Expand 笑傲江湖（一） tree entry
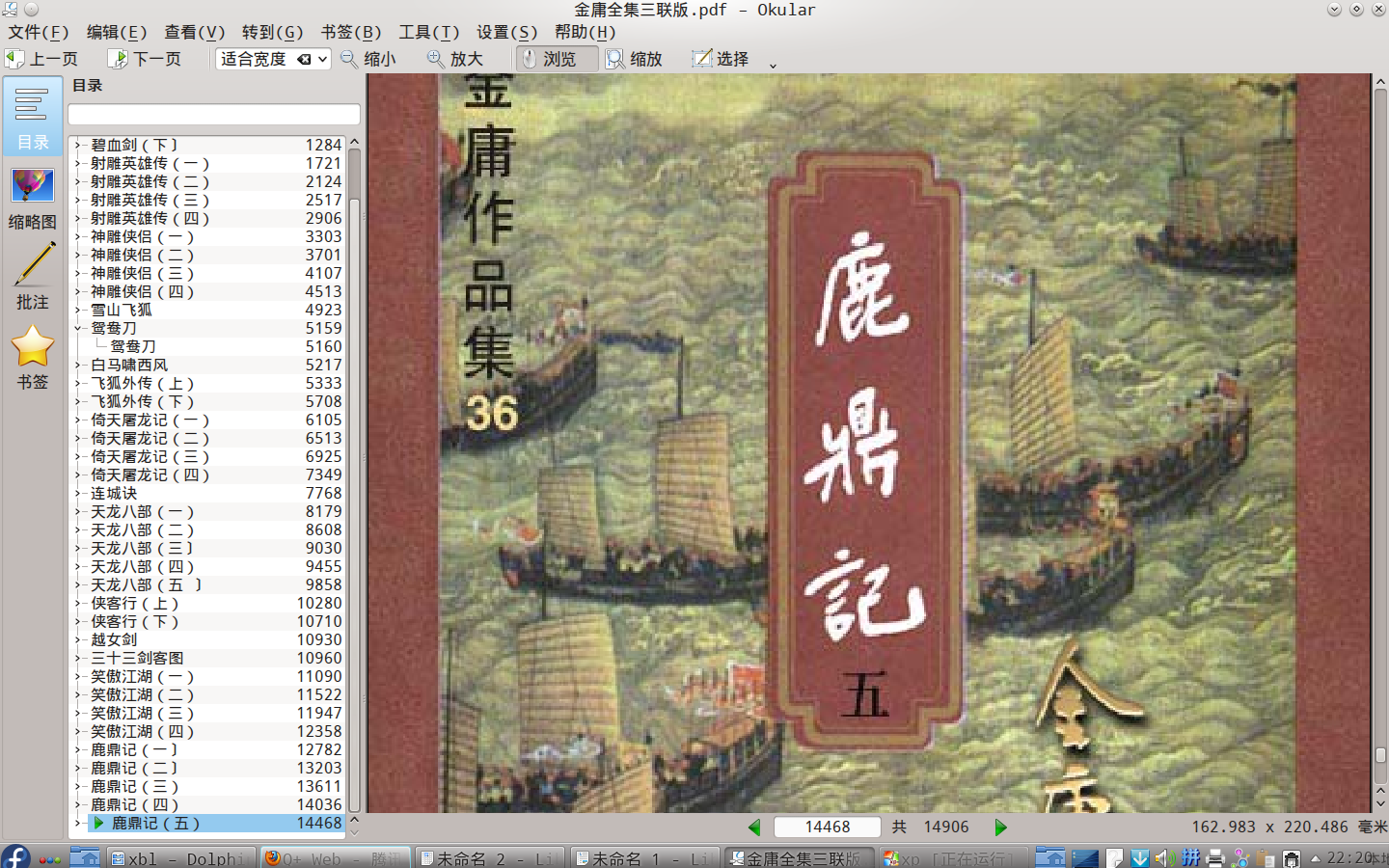The image size is (1389, 868). click(78, 676)
